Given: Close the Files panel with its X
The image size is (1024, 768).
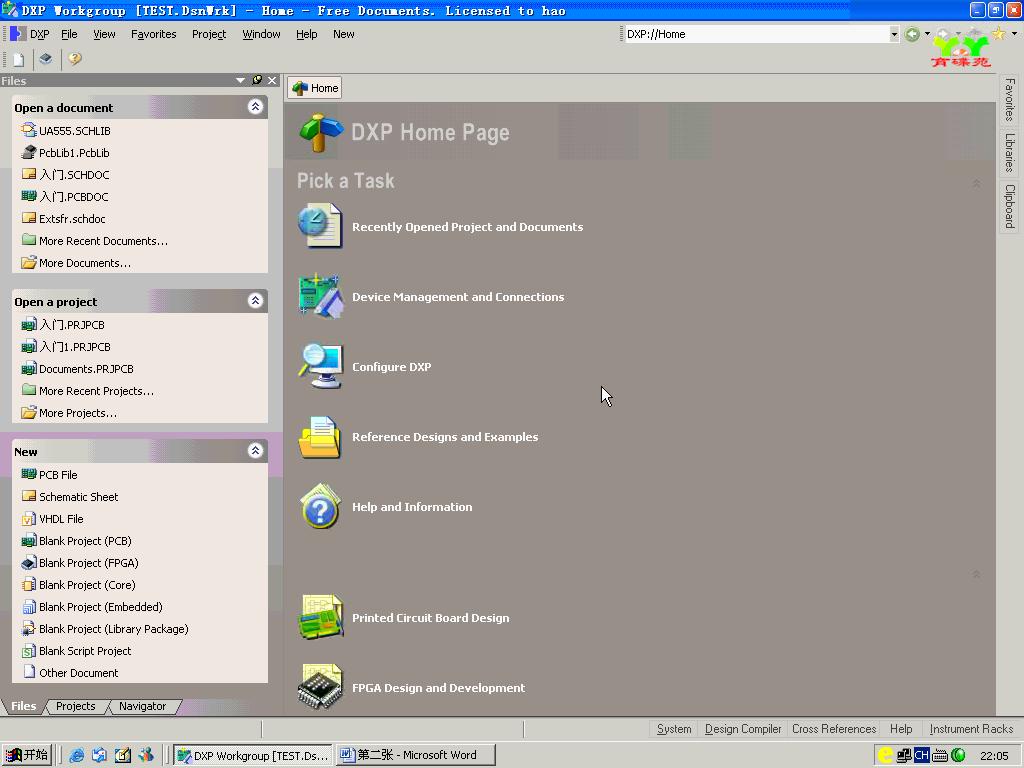Looking at the screenshot, I should click(272, 80).
